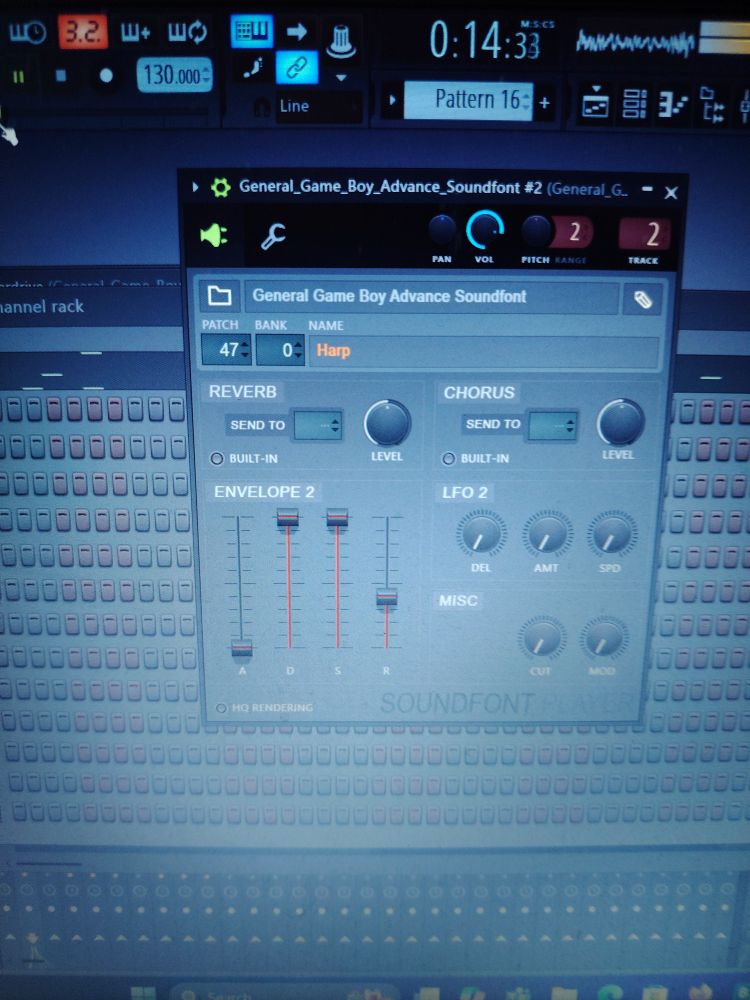Toggle loop recording icon

pos(188,32)
